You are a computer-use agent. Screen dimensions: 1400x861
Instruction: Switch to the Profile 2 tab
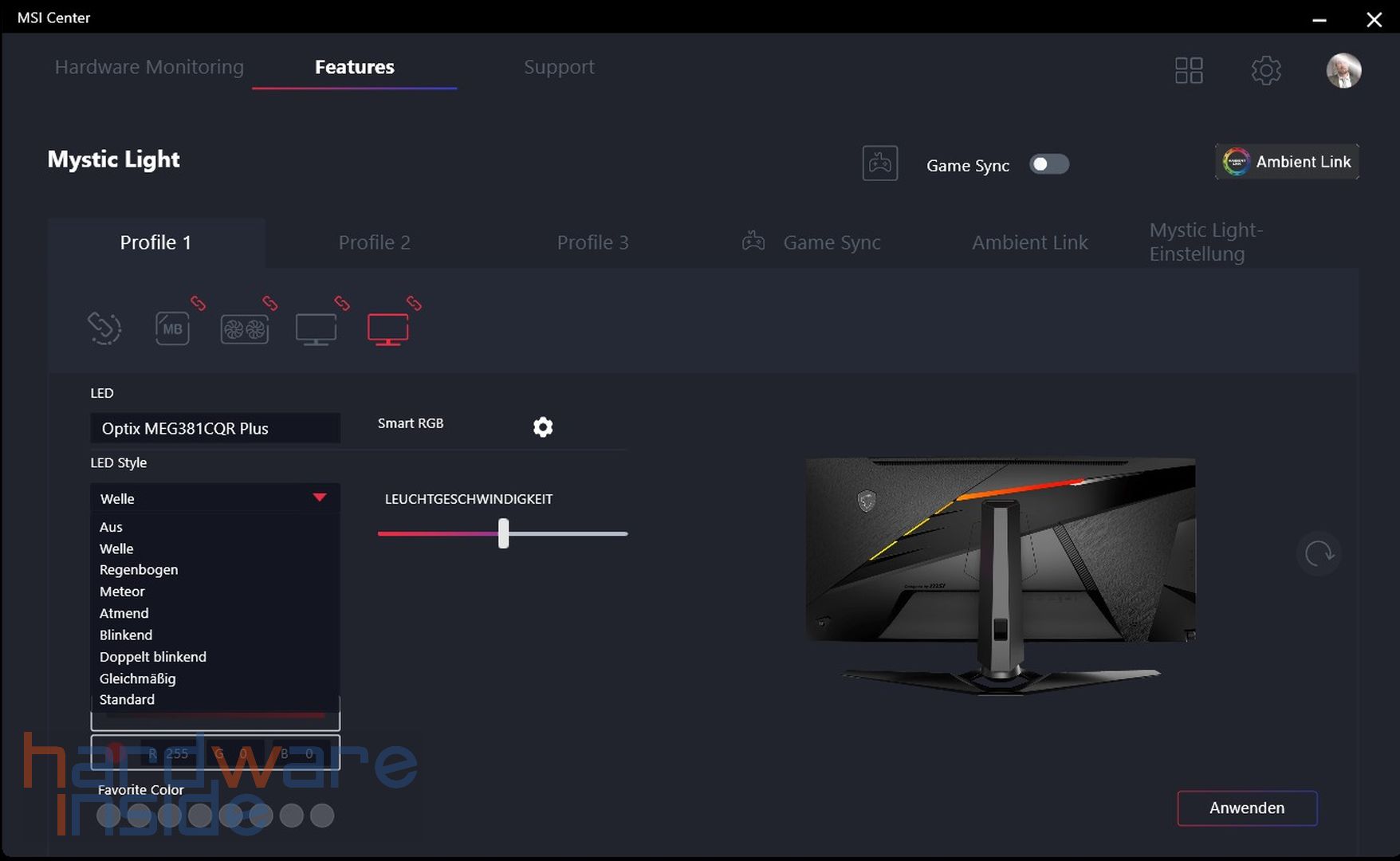pyautogui.click(x=374, y=242)
